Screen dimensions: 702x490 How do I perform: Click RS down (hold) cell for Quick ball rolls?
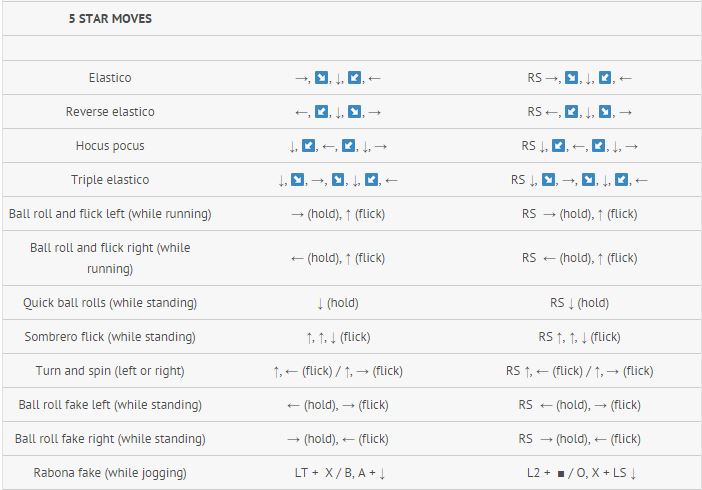pyautogui.click(x=579, y=303)
